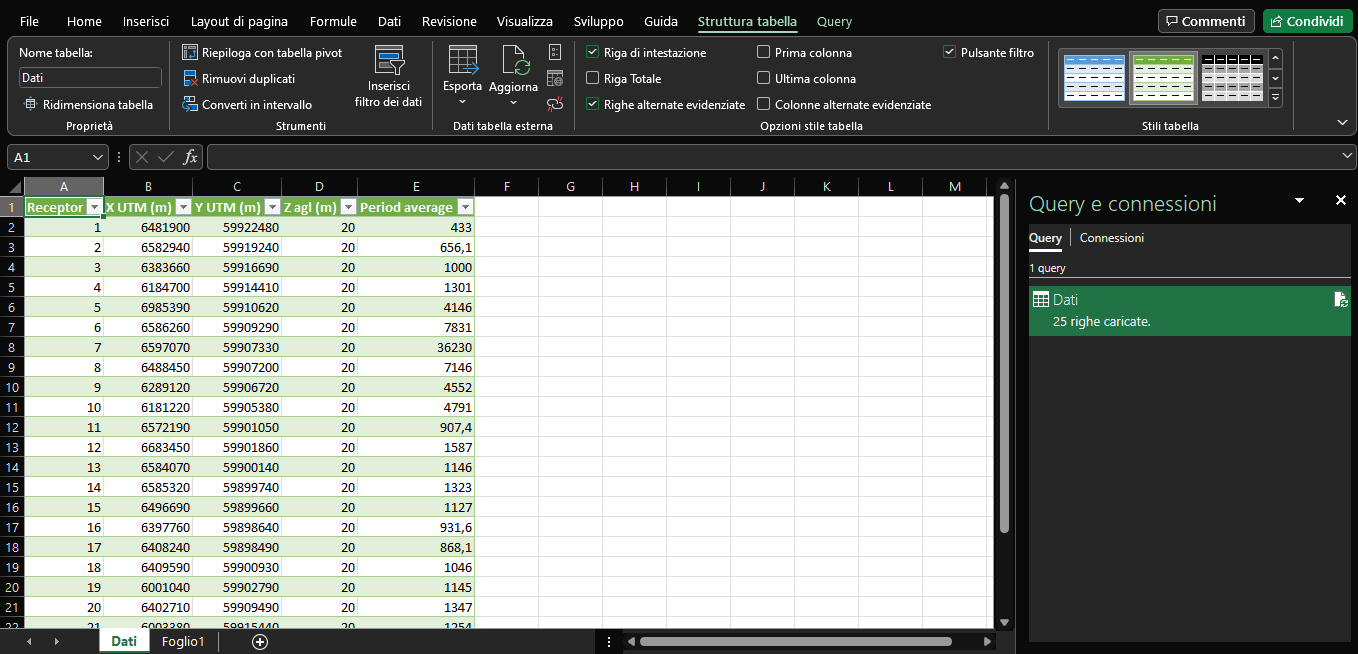Apply the black and gray table style
This screenshot has height=654, width=1358.
(x=1232, y=77)
